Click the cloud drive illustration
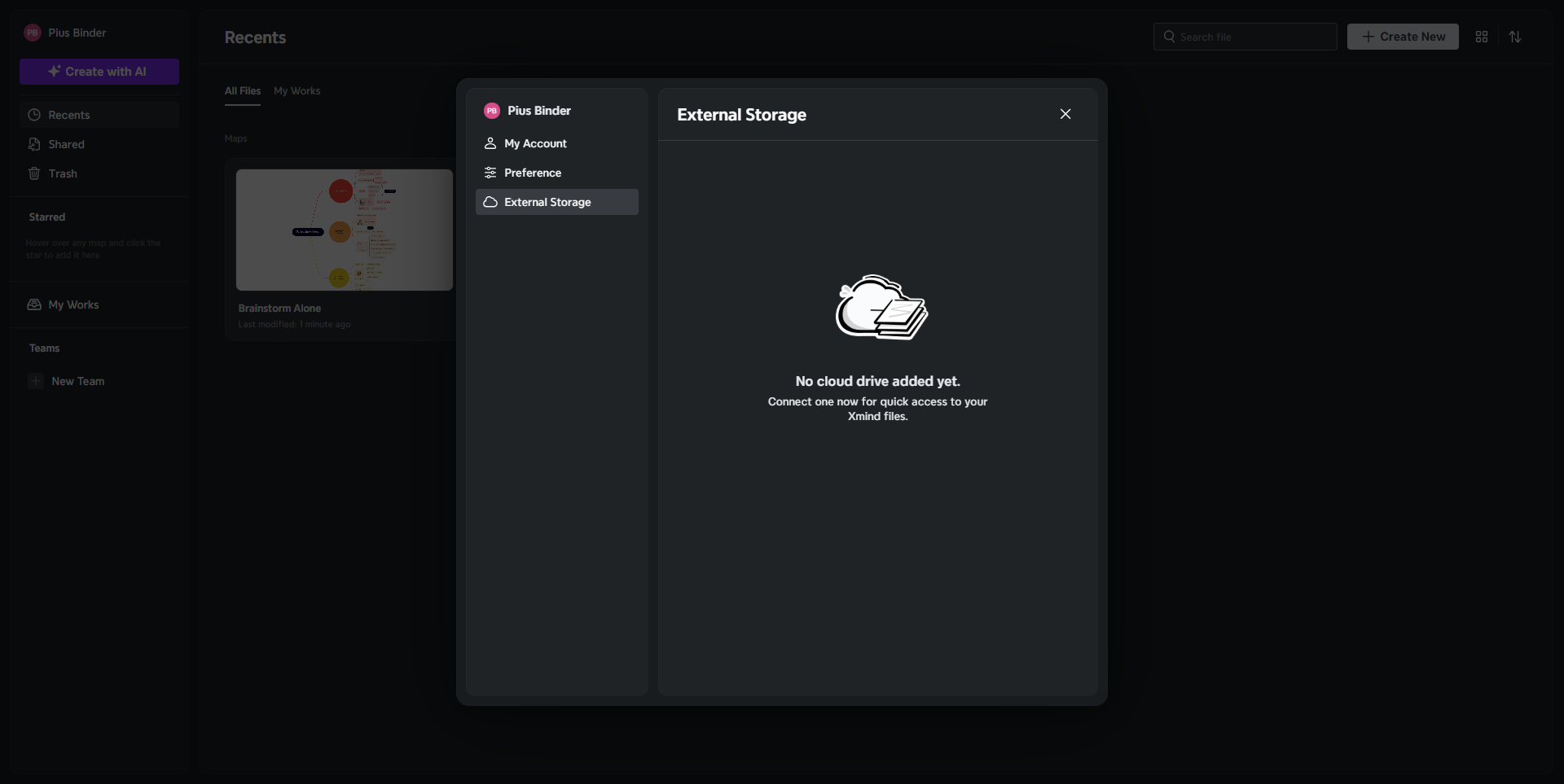This screenshot has width=1564, height=784. (881, 308)
